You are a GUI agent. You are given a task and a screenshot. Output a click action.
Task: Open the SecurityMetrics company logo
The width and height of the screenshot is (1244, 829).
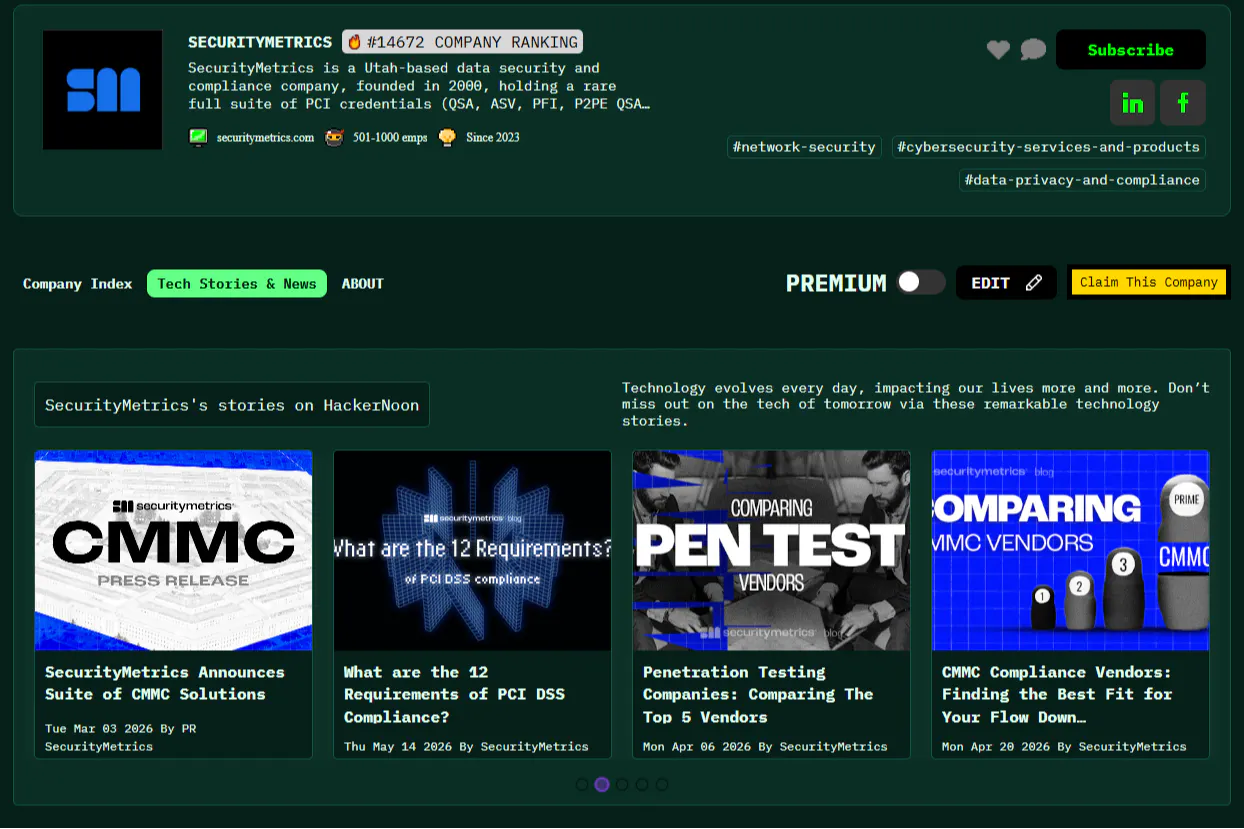103,90
